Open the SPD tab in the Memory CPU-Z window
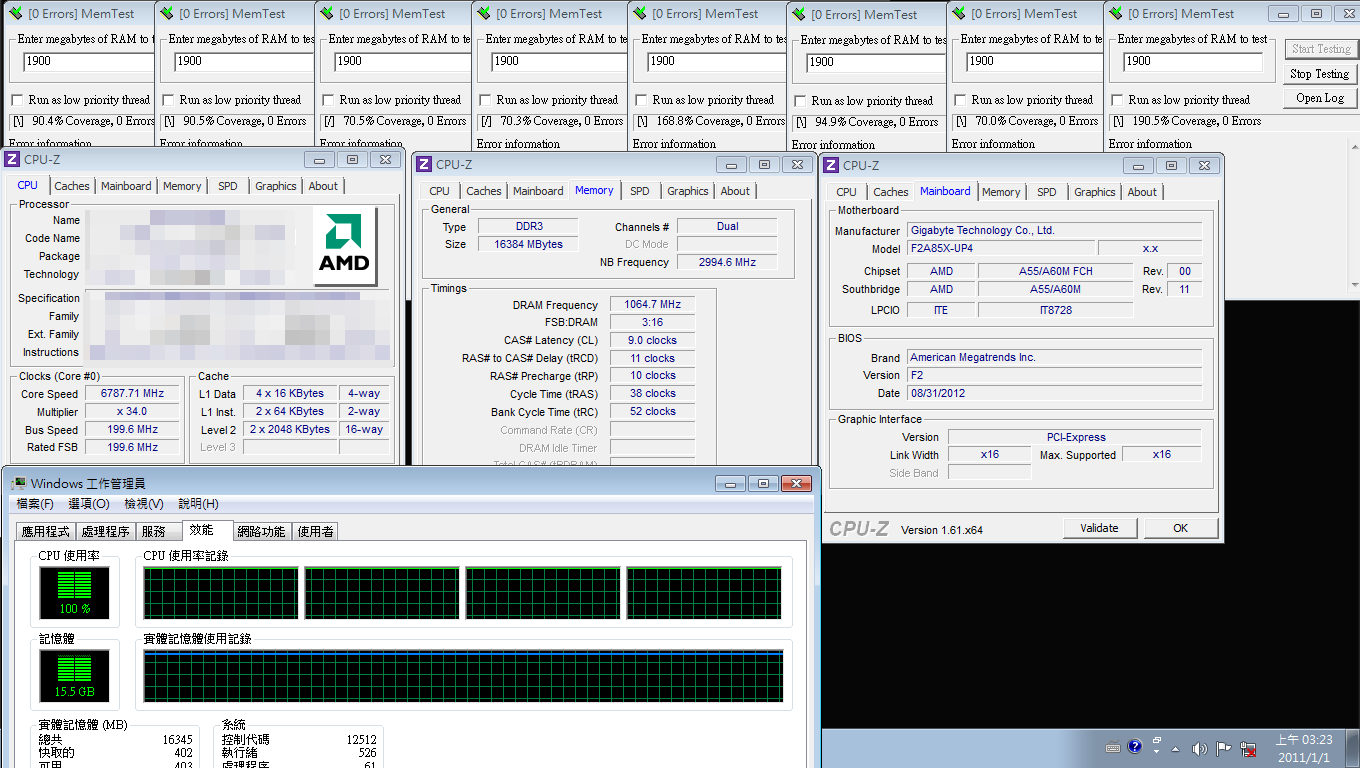1360x768 pixels. tap(640, 191)
